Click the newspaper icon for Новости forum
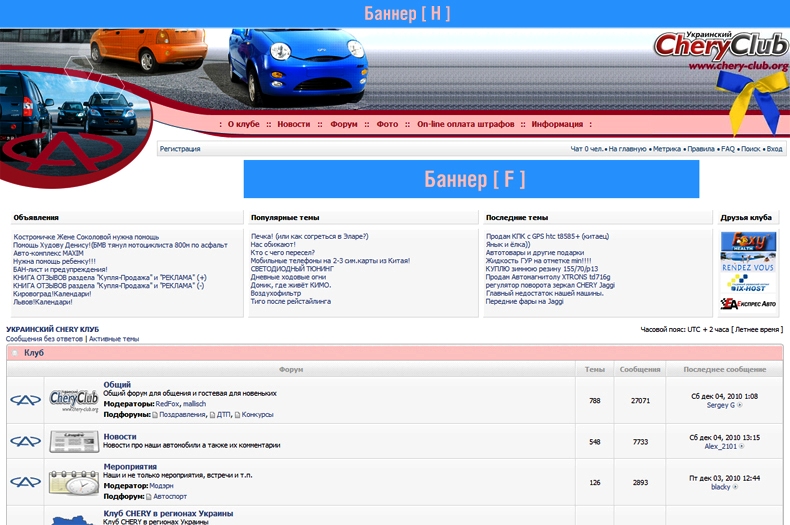 [73, 441]
